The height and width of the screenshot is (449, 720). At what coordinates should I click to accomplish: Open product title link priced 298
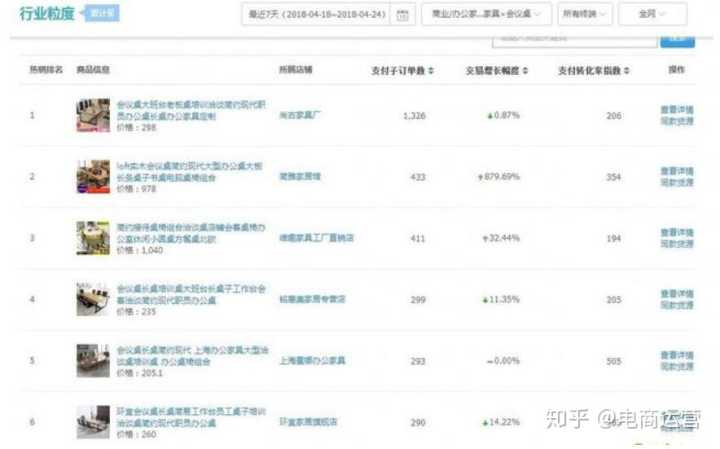point(191,110)
